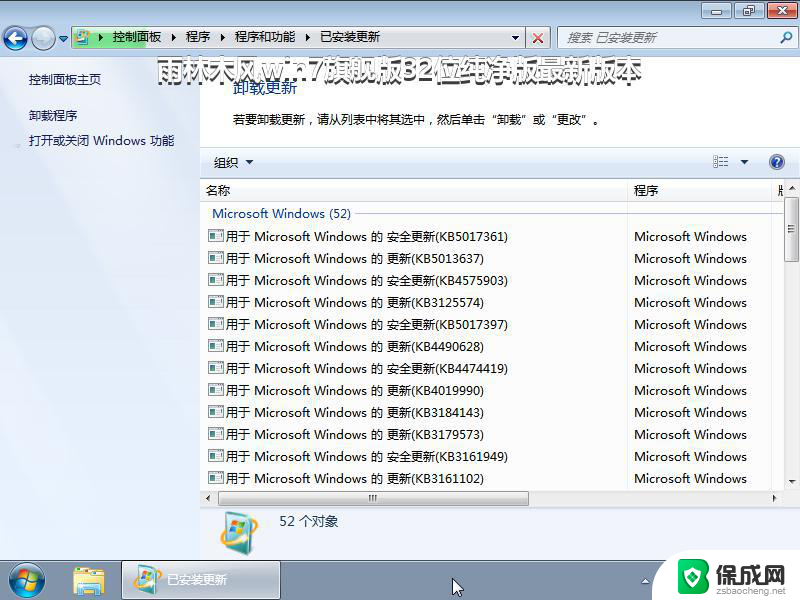Open 打开或关闭 Windows 功能 link
The width and height of the screenshot is (800, 600).
pos(102,141)
